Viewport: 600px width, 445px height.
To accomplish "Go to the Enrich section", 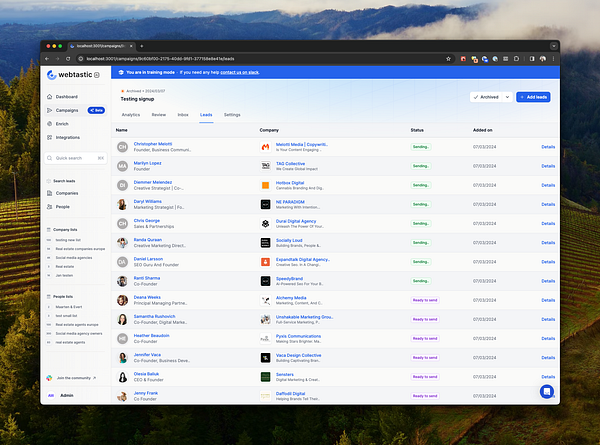I will [x=62, y=124].
